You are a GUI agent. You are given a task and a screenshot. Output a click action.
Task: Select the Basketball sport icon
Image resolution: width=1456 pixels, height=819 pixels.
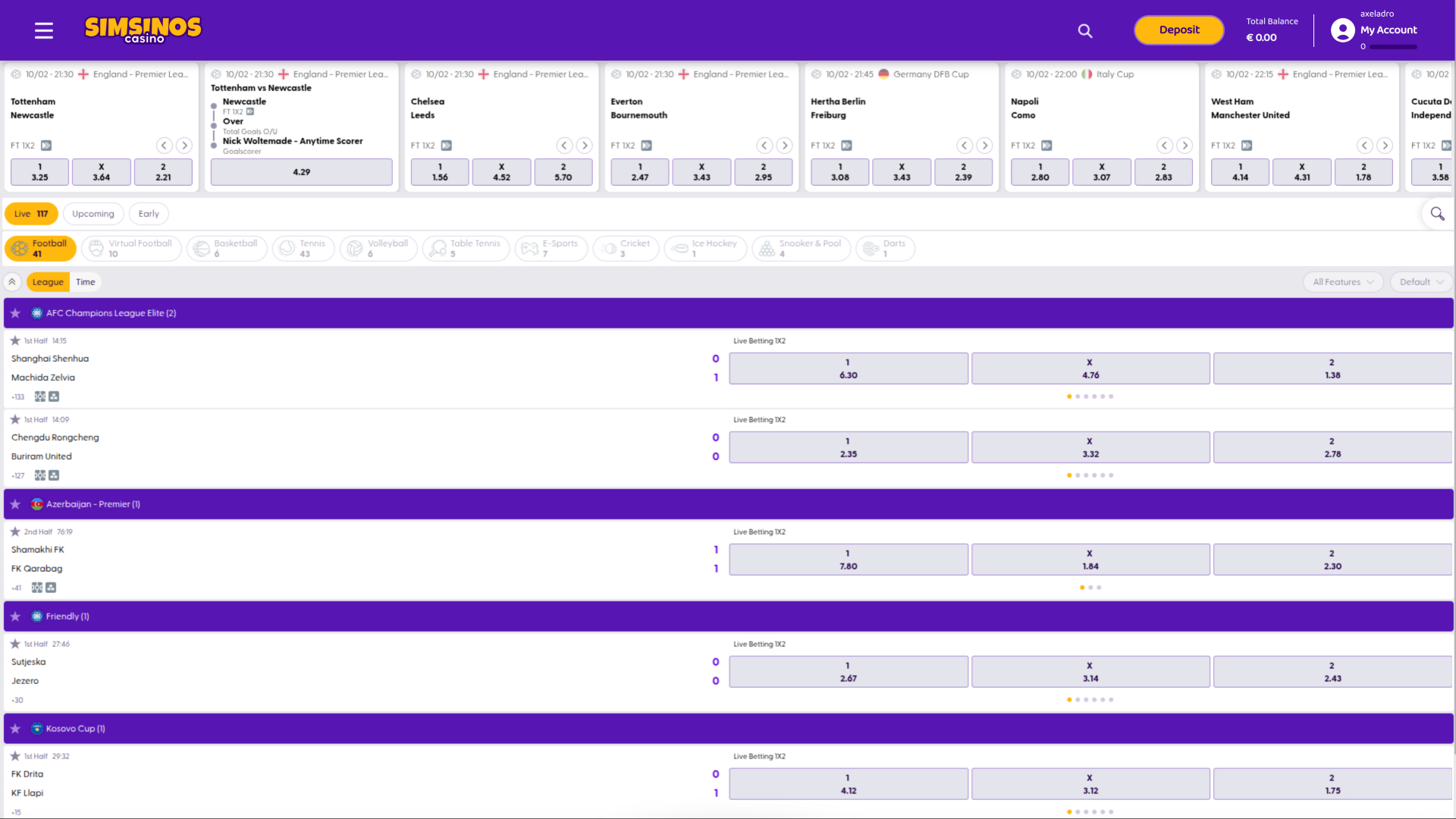pos(201,249)
